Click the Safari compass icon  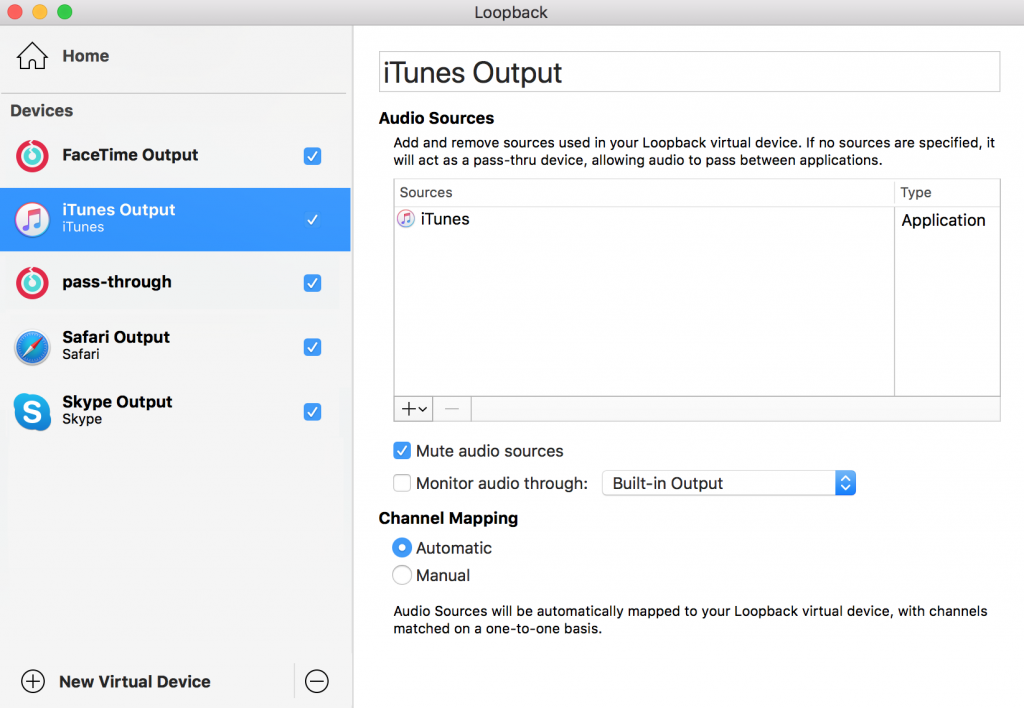coord(32,347)
